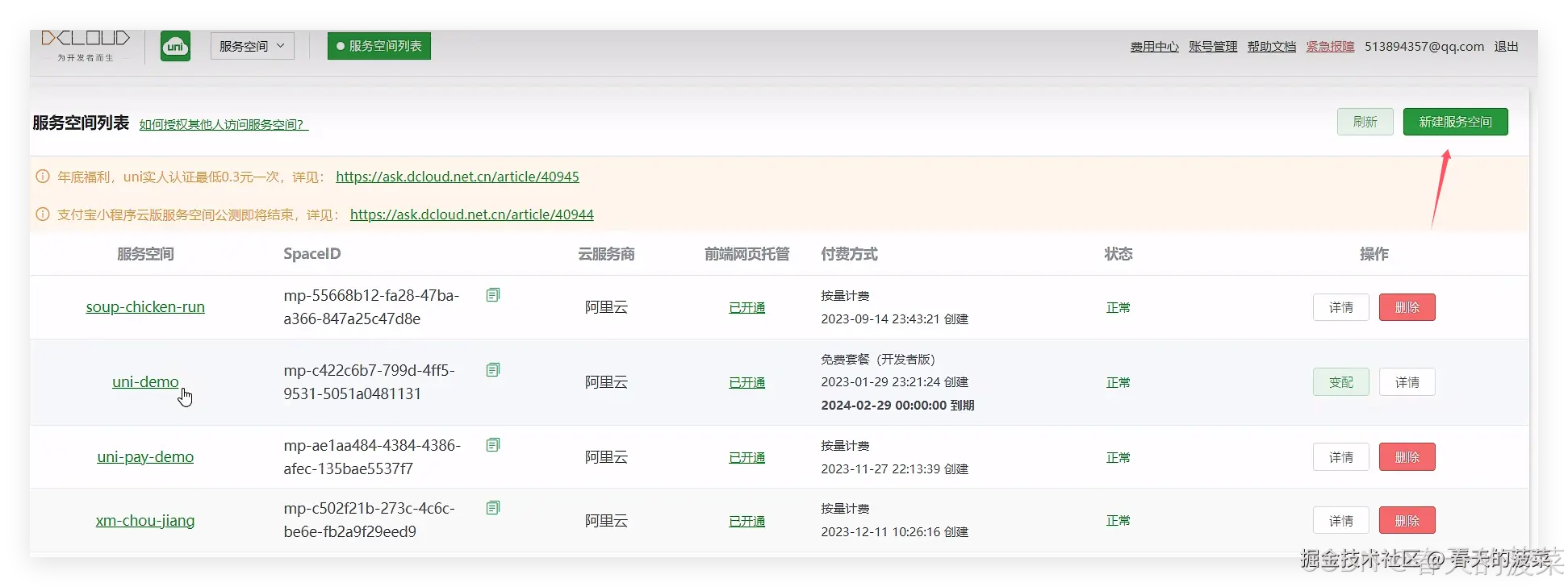Click 详情 for uni-pay-demo
Viewport: 1568px width, 587px height.
pos(1340,457)
